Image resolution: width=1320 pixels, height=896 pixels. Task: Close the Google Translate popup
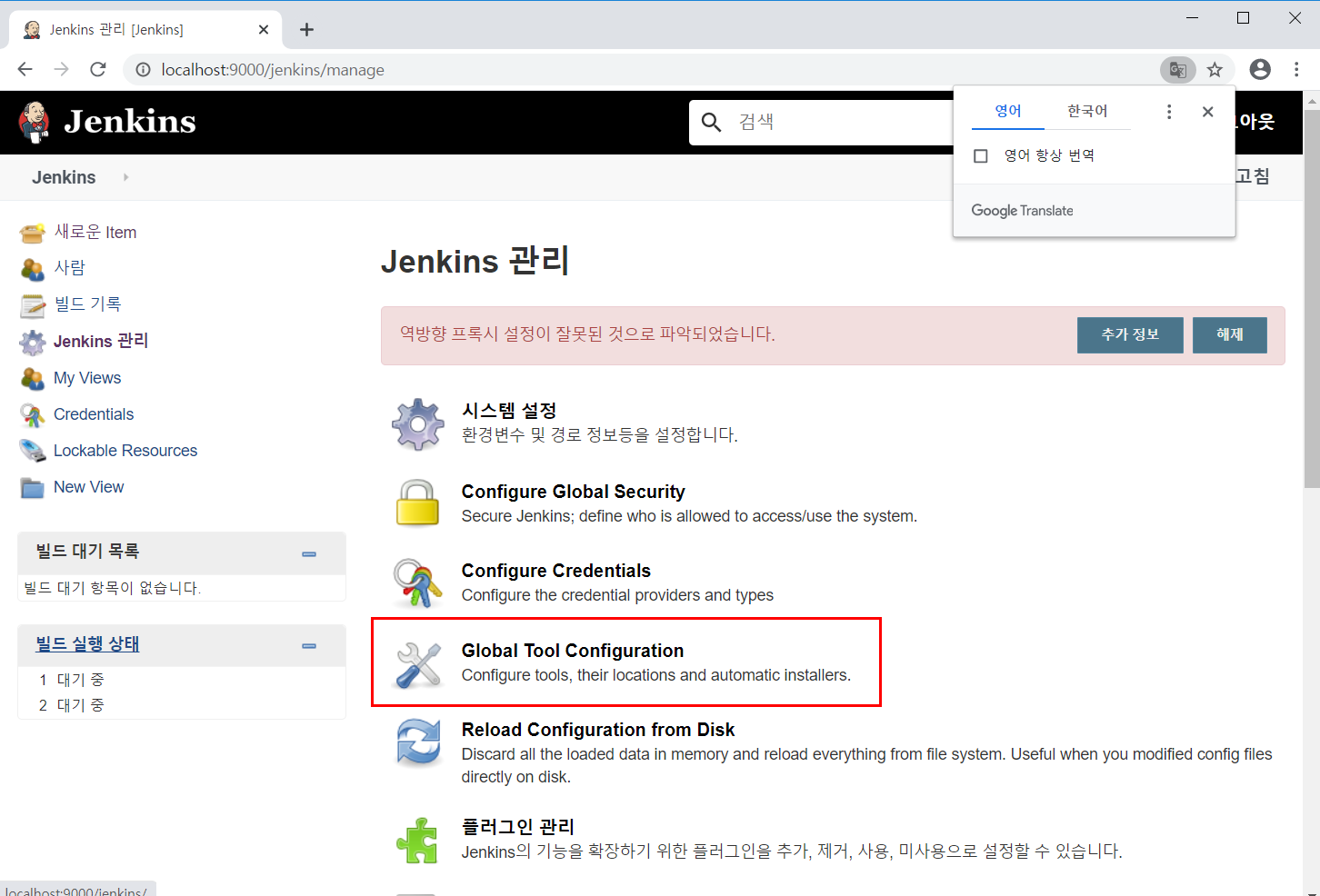1207,111
